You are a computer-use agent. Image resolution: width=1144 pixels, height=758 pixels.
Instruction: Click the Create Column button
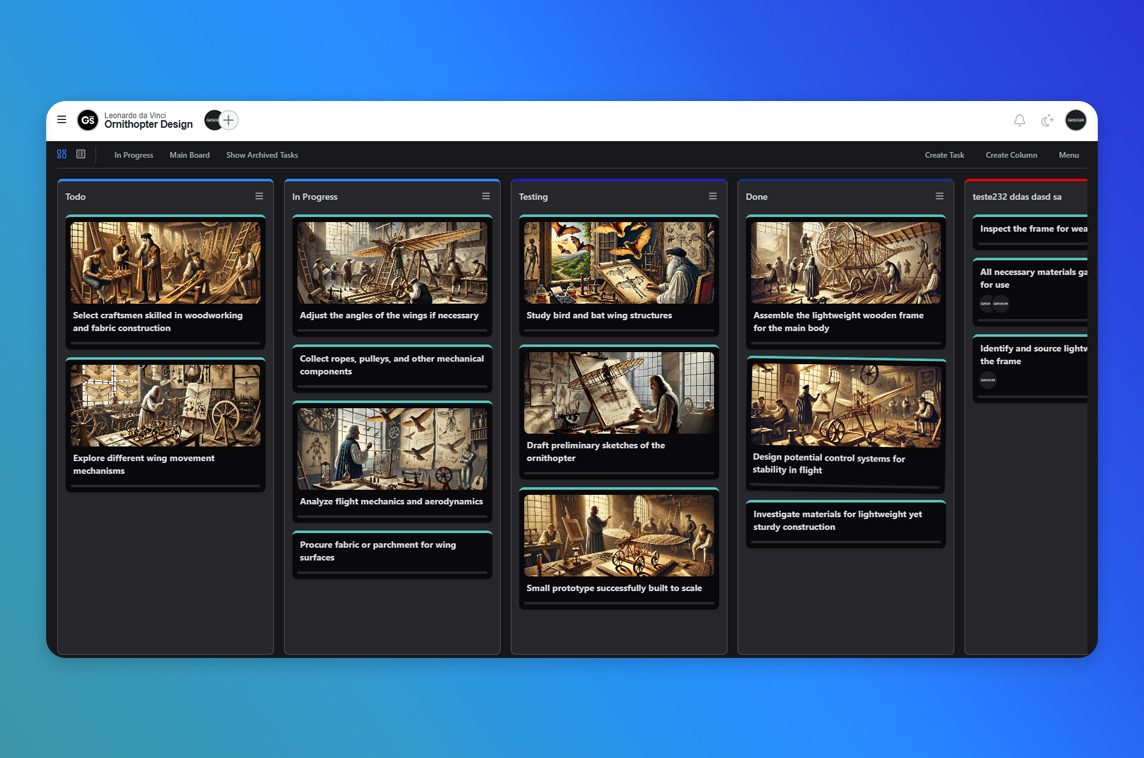click(x=1011, y=156)
